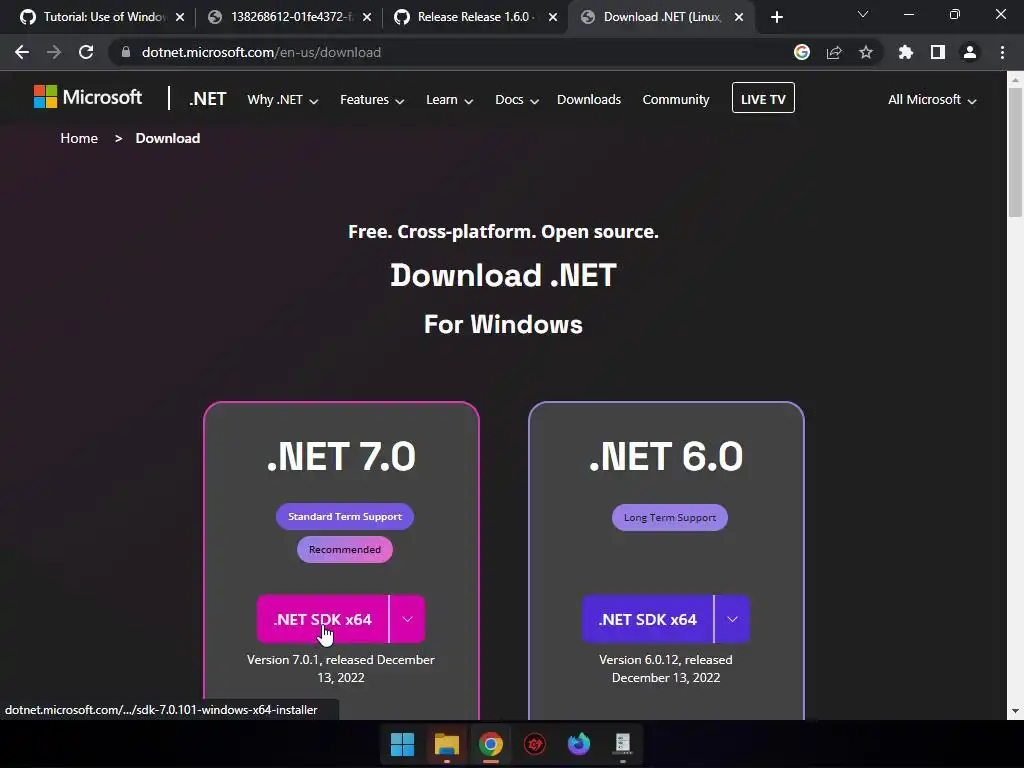Reload the page with the refresh icon
This screenshot has width=1024, height=768.
coord(86,52)
